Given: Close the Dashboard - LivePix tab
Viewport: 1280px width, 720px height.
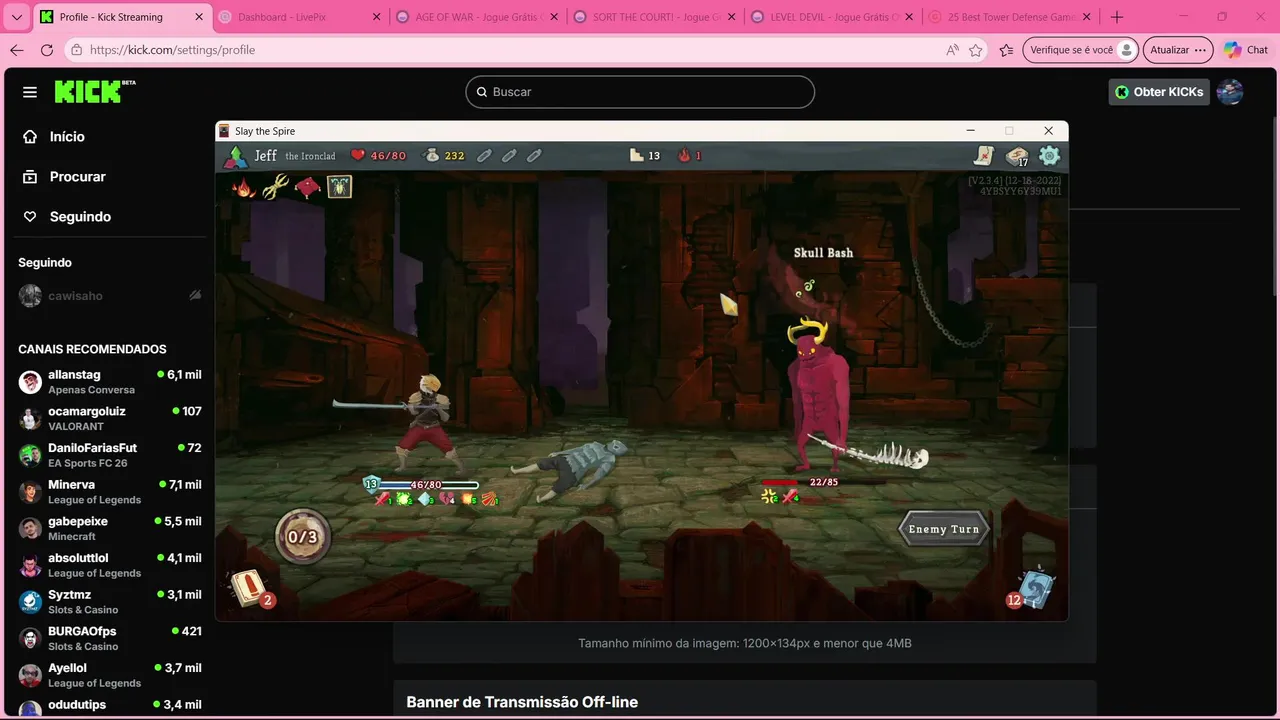Looking at the screenshot, I should pos(376,17).
